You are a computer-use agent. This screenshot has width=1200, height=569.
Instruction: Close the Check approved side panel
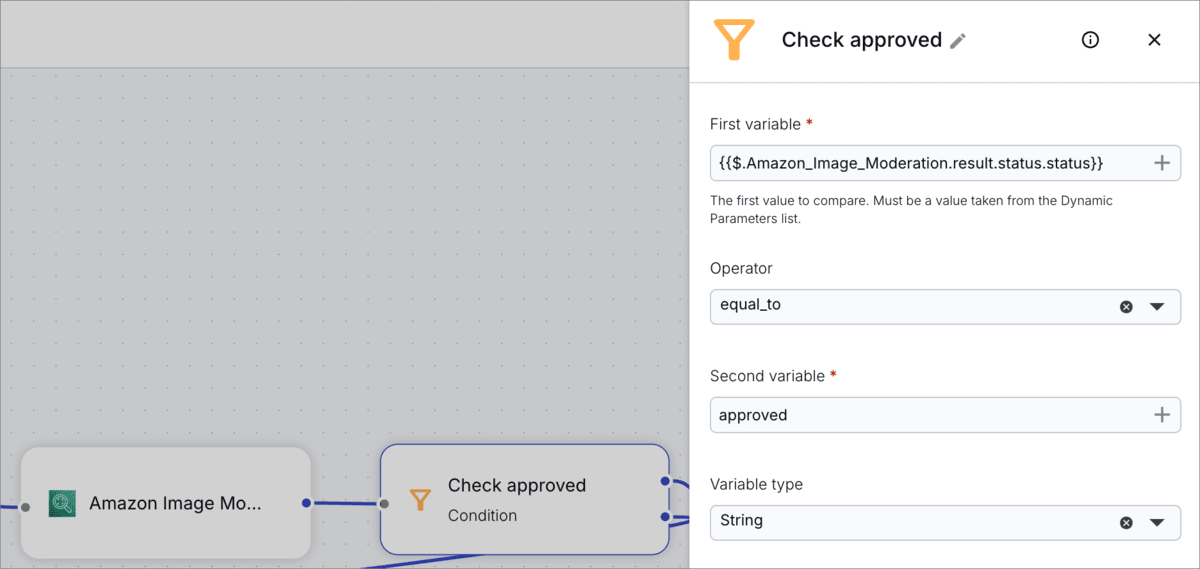click(x=1154, y=40)
